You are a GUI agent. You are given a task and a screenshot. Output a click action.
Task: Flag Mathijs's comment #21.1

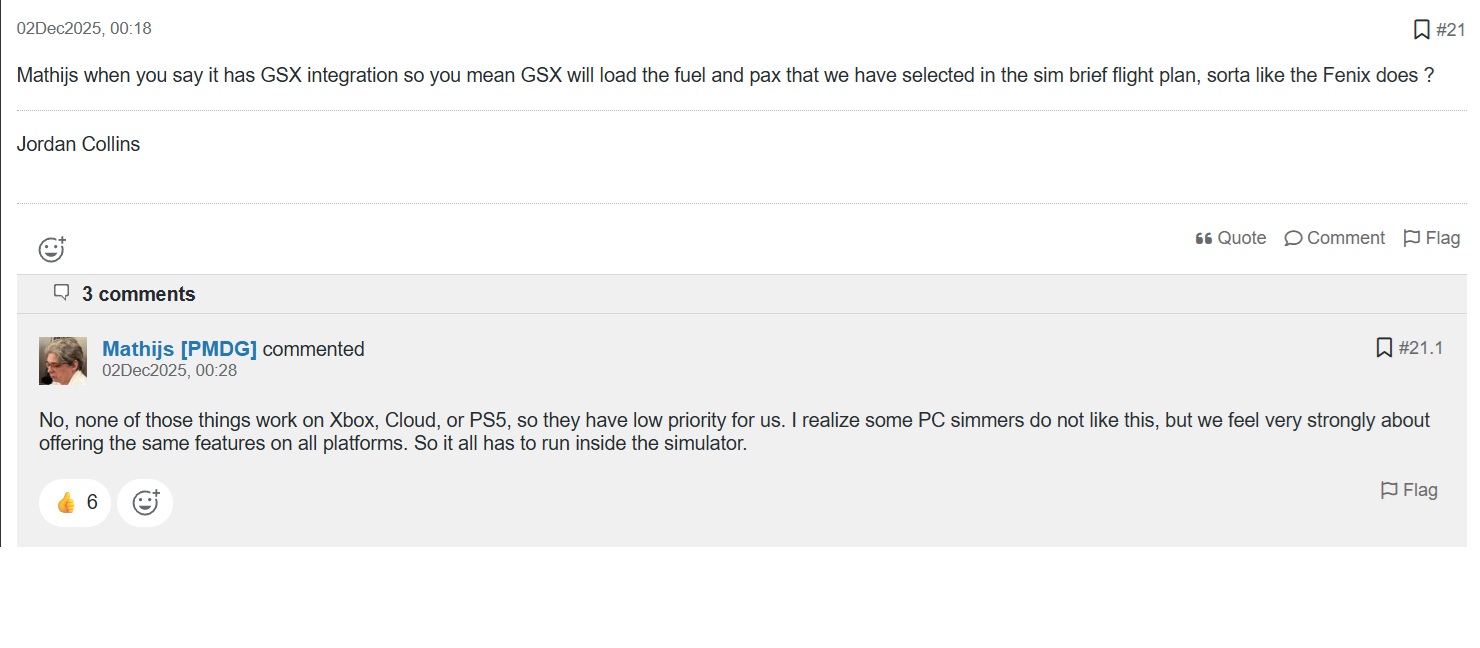tap(1409, 490)
